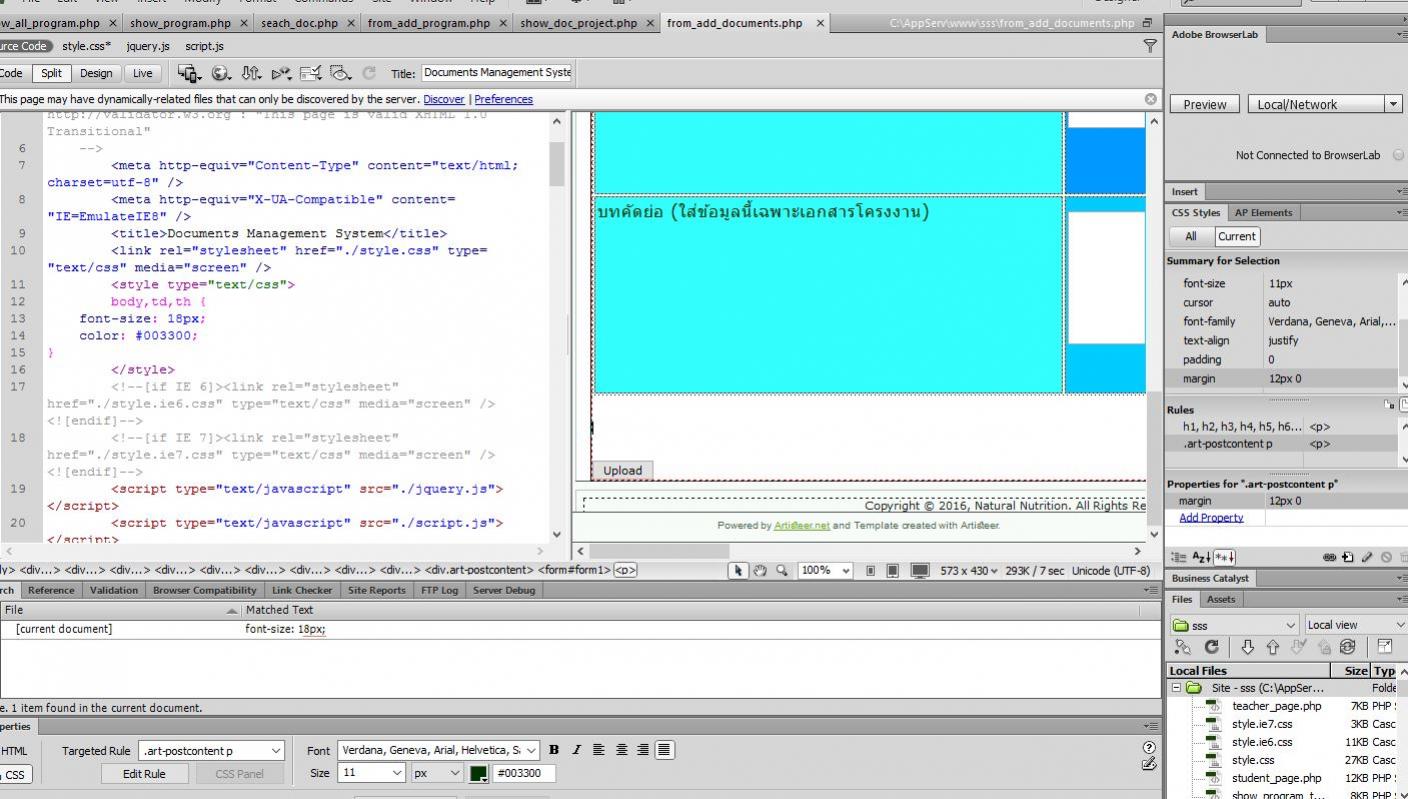Image resolution: width=1408 pixels, height=799 pixels.
Task: Click the Discover link
Action: 444,99
